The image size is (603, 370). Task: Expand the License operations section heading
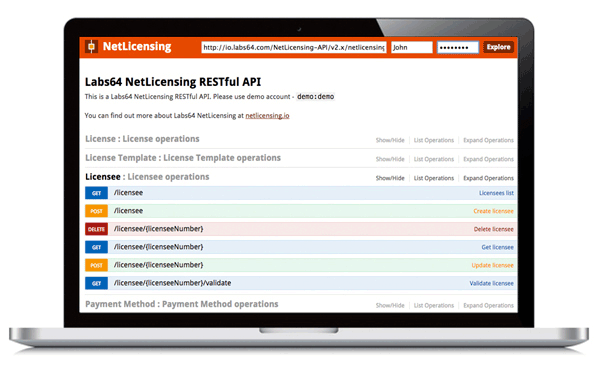click(142, 139)
